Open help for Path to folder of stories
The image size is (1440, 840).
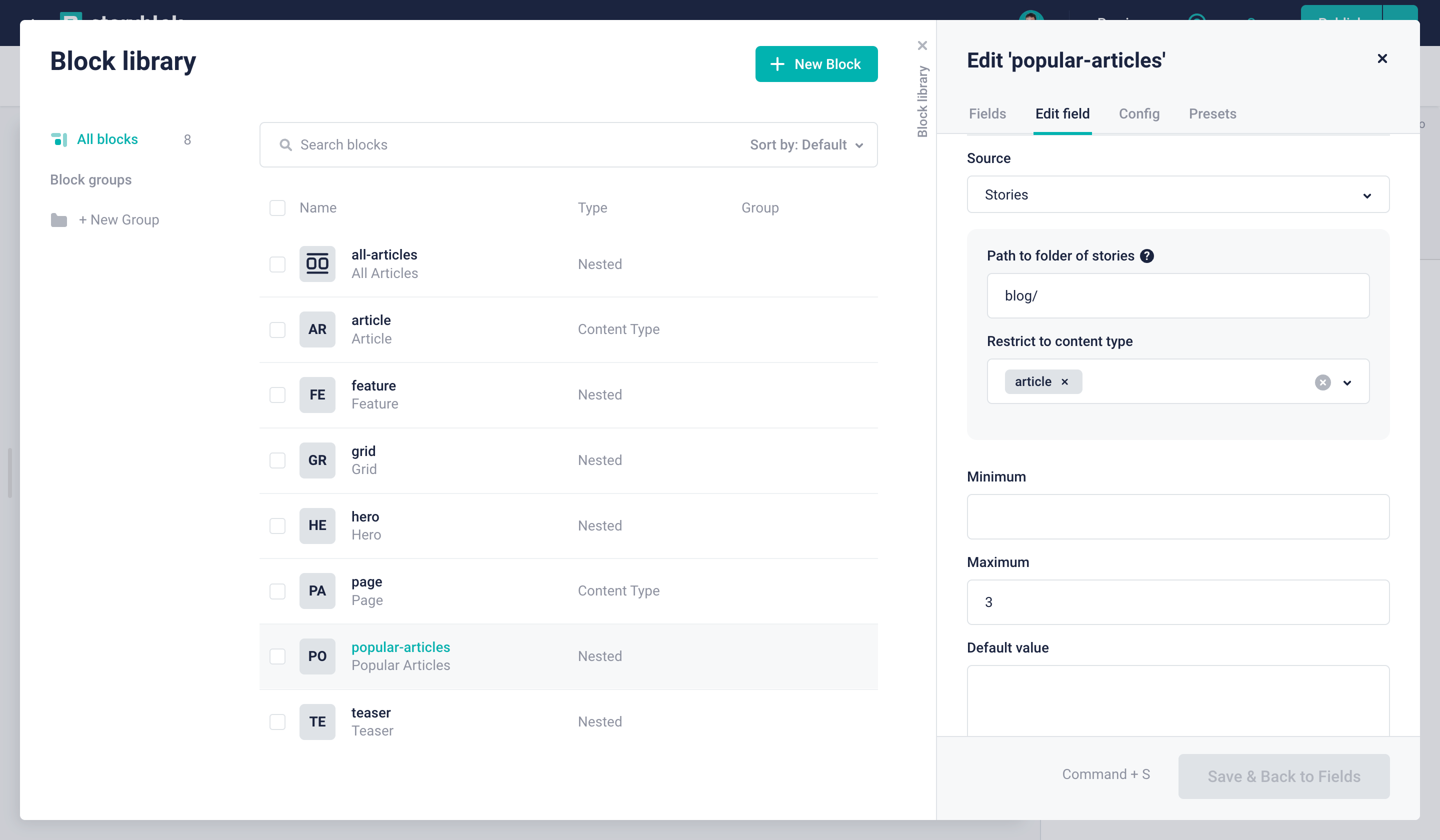coord(1146,256)
